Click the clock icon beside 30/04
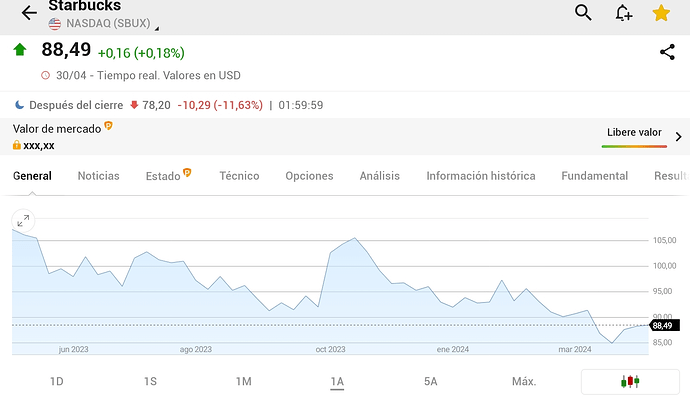Image resolution: width=690 pixels, height=409 pixels. click(45, 75)
